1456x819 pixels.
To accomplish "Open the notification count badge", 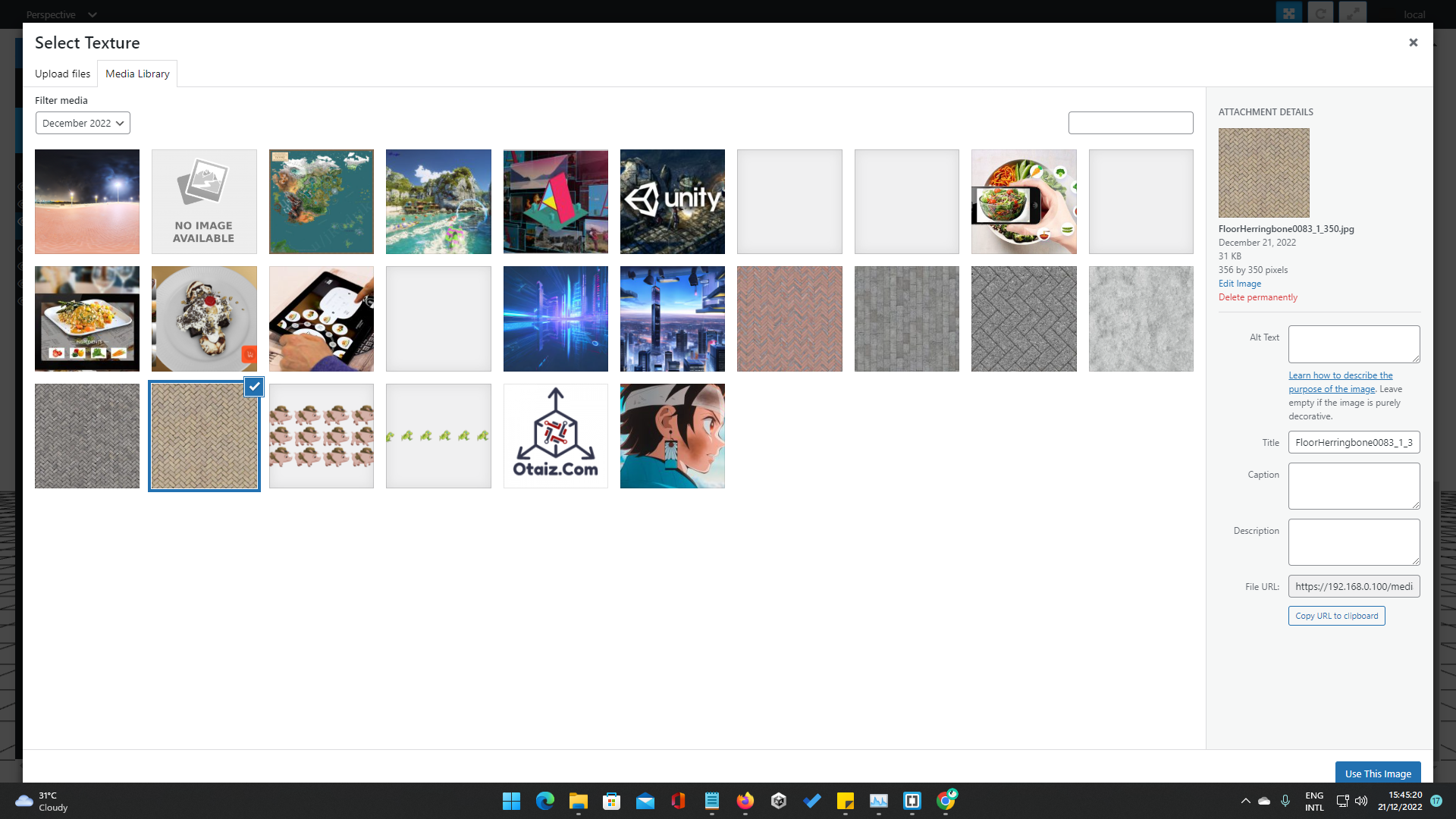I will 1436,801.
